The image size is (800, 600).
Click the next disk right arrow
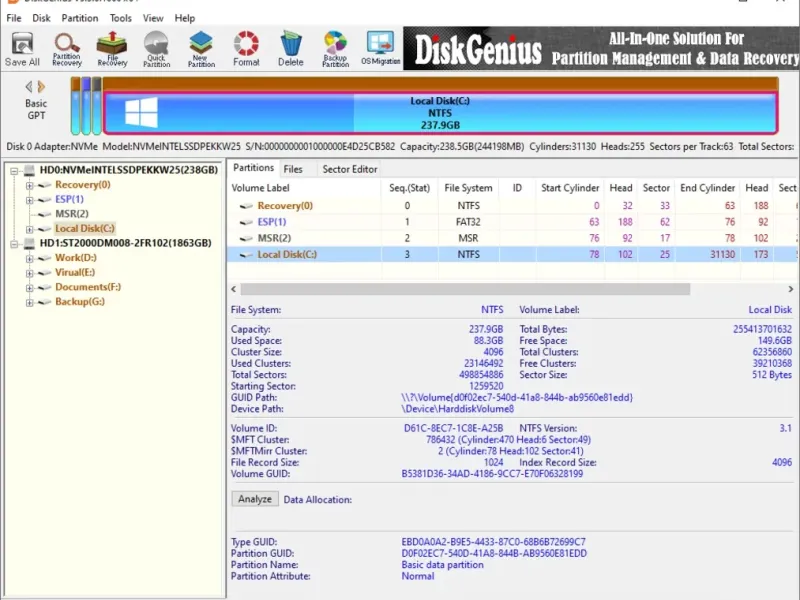click(42, 87)
